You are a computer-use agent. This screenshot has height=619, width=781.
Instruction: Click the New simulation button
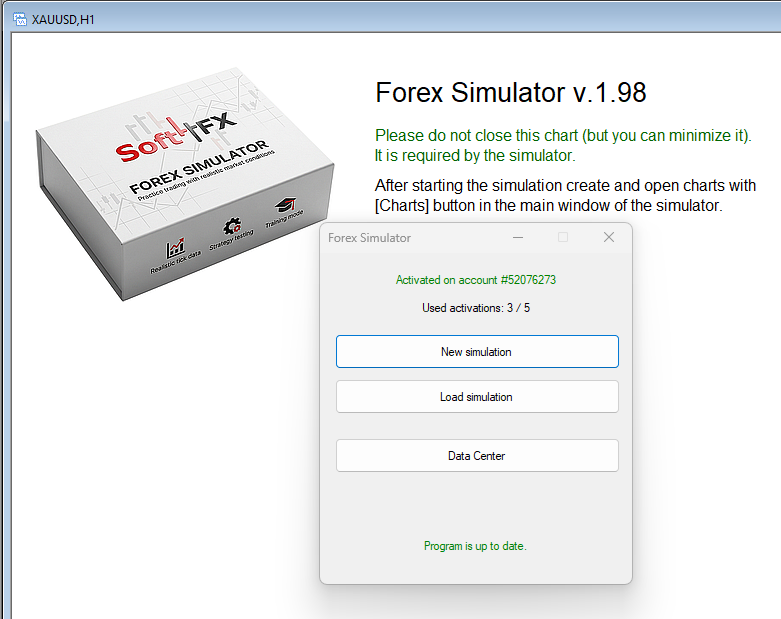click(477, 352)
